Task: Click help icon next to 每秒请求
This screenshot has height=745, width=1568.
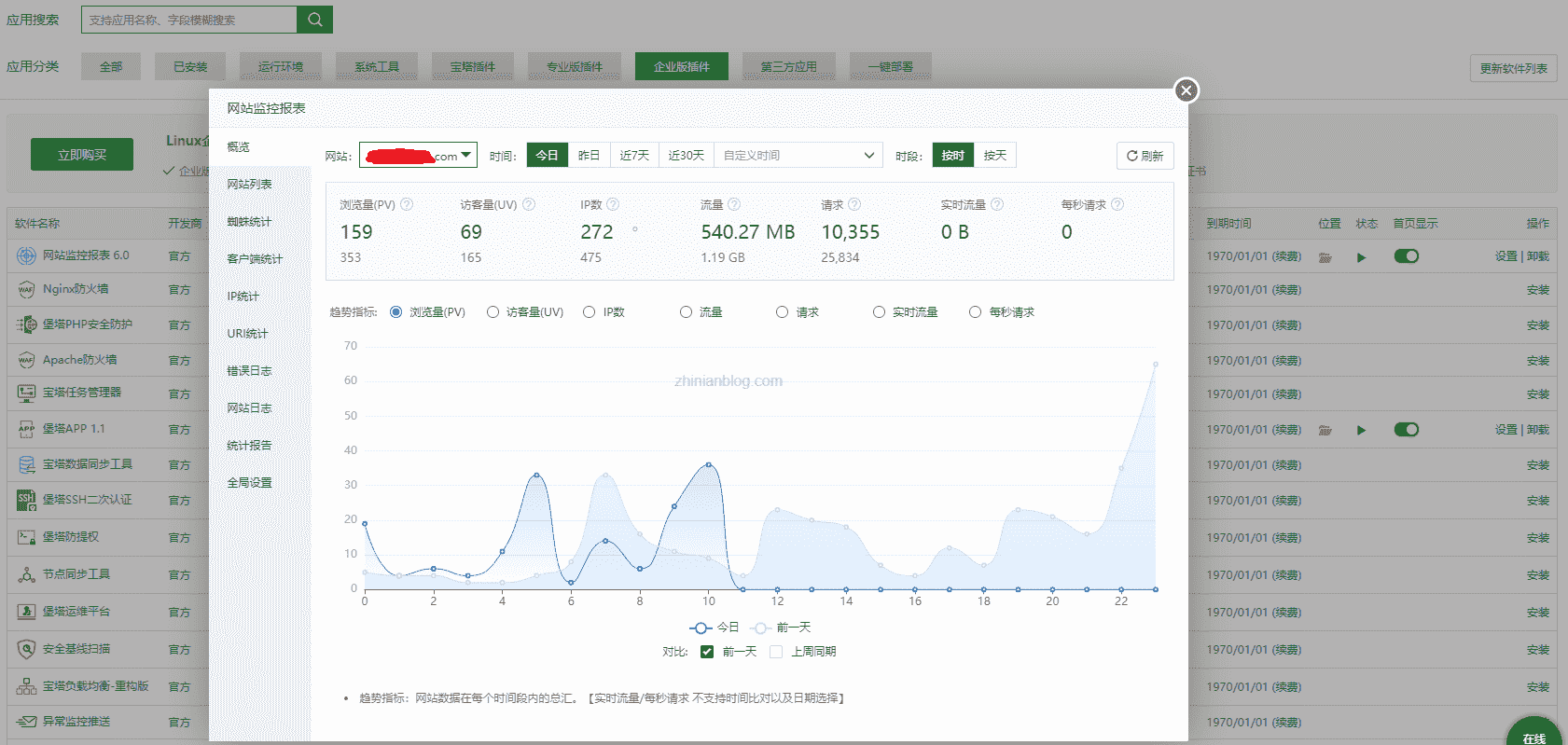Action: (x=1117, y=204)
